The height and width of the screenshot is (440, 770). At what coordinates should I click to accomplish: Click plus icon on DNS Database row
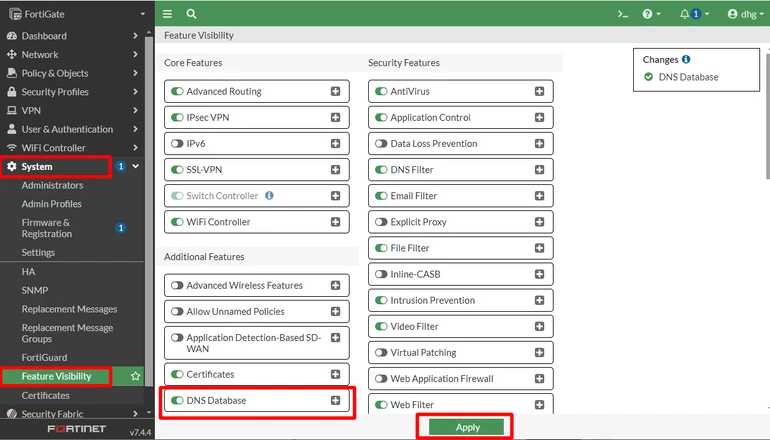point(335,400)
